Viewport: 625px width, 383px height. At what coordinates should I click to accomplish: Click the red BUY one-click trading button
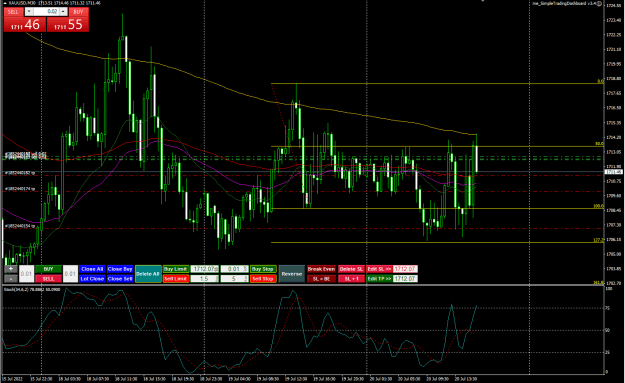coord(79,12)
